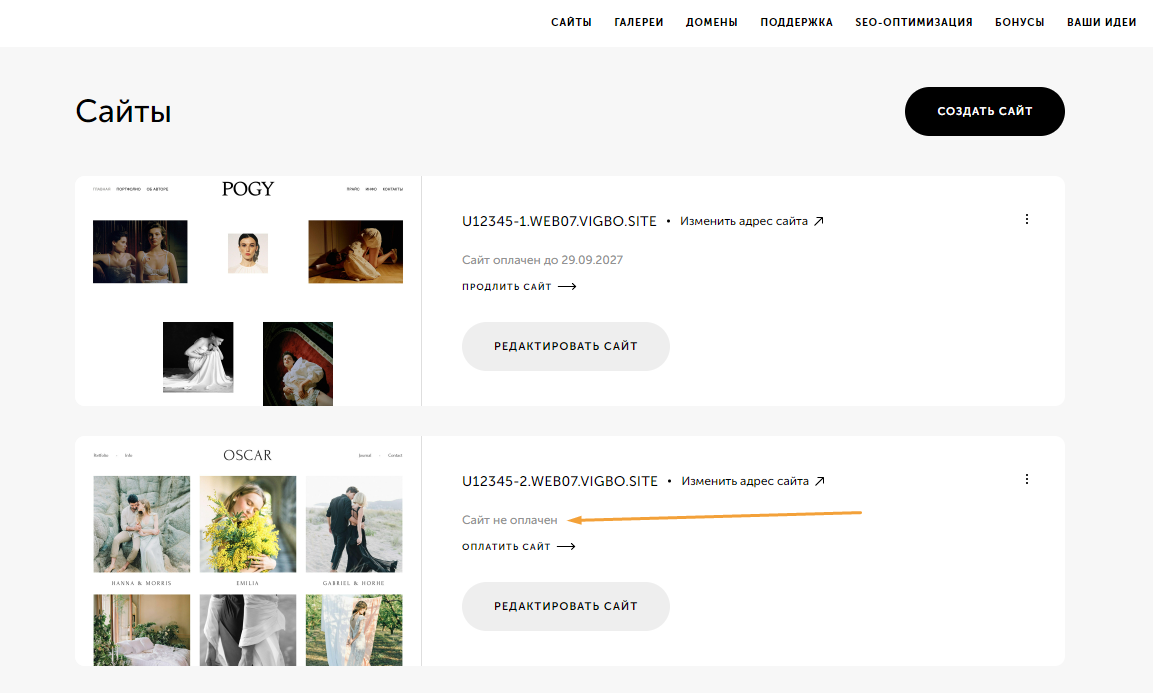The width and height of the screenshot is (1153, 693).
Task: Open Ваши идеи in top navigation
Action: [1101, 22]
